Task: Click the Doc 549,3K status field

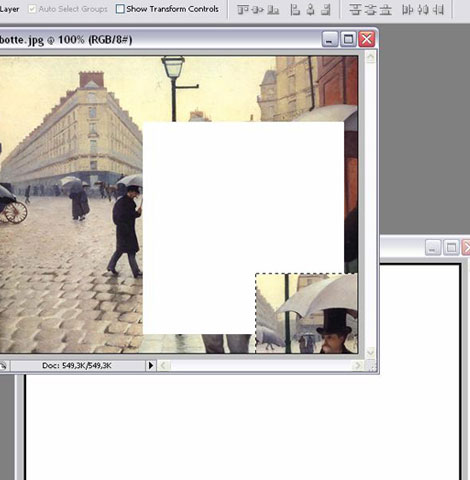Action: (x=77, y=366)
